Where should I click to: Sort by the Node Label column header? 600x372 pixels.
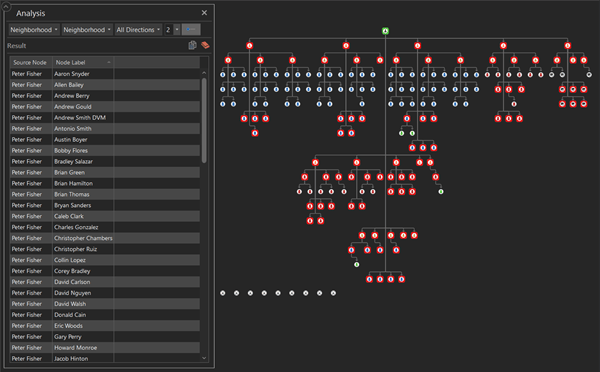[x=83, y=62]
